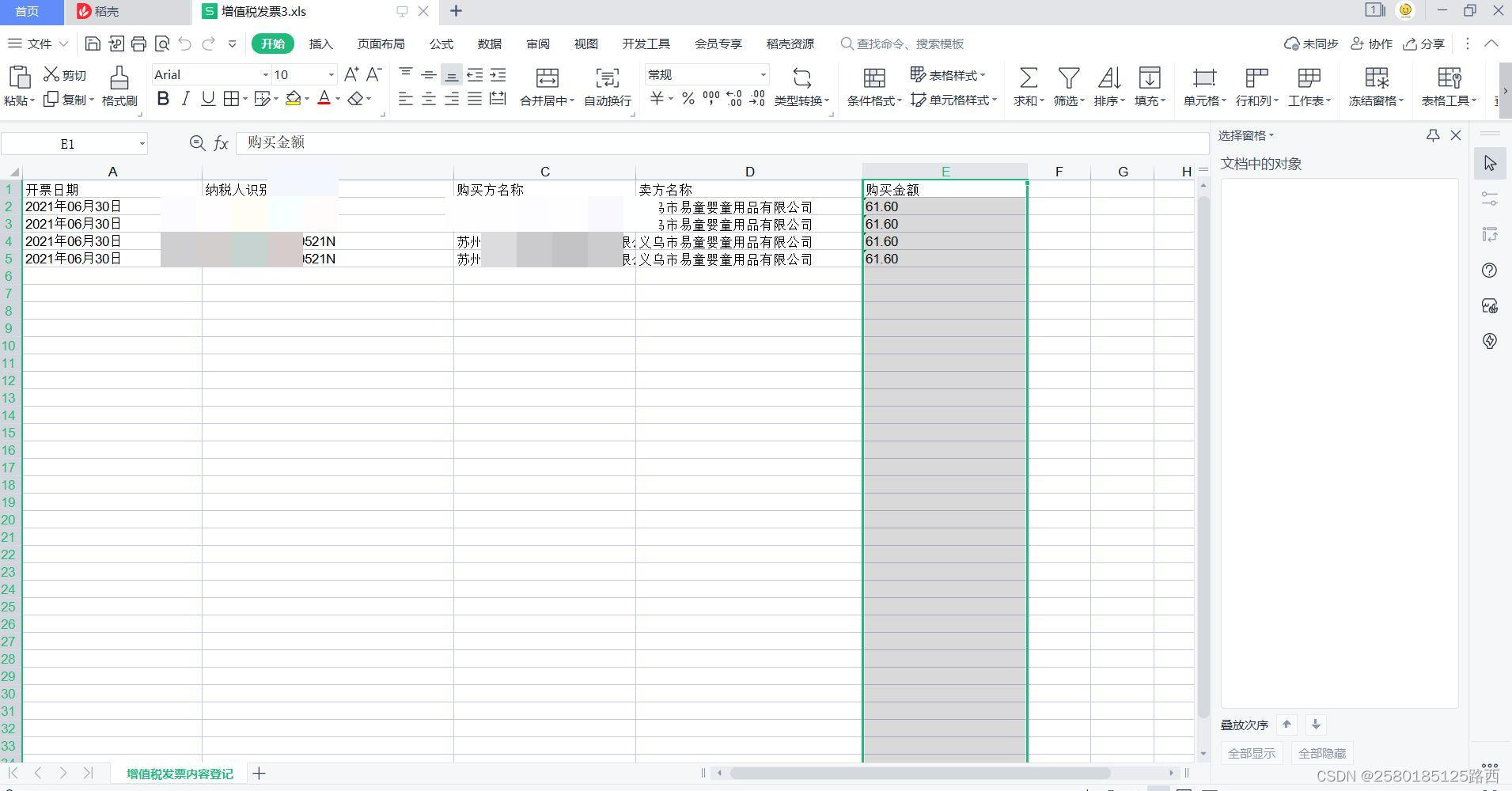This screenshot has height=791, width=1512.
Task: Click the 合并居中 merge center icon
Action: point(547,78)
